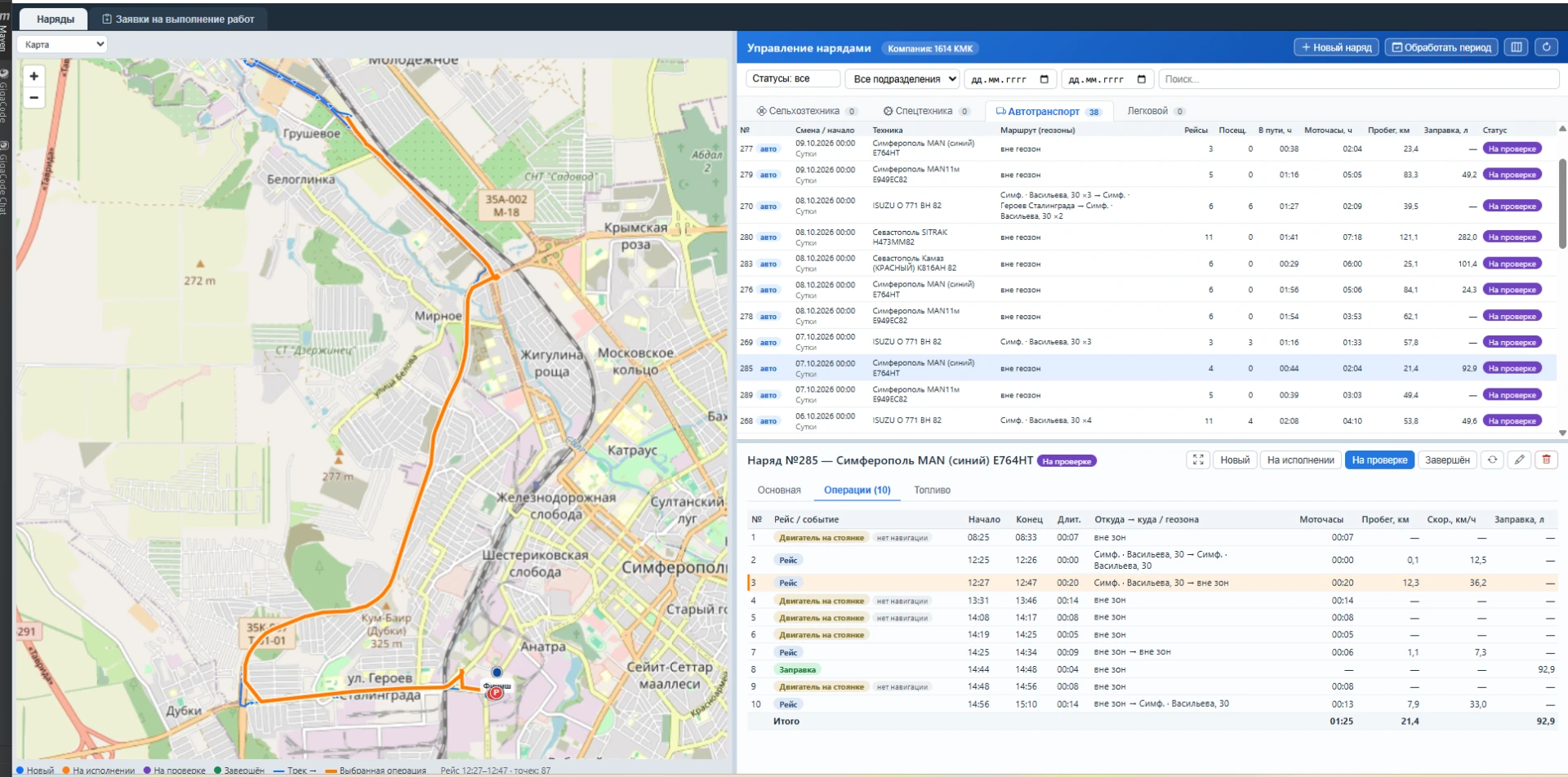The height and width of the screenshot is (777, 1568).
Task: Set order status to 'На исполнении'
Action: (x=1300, y=460)
